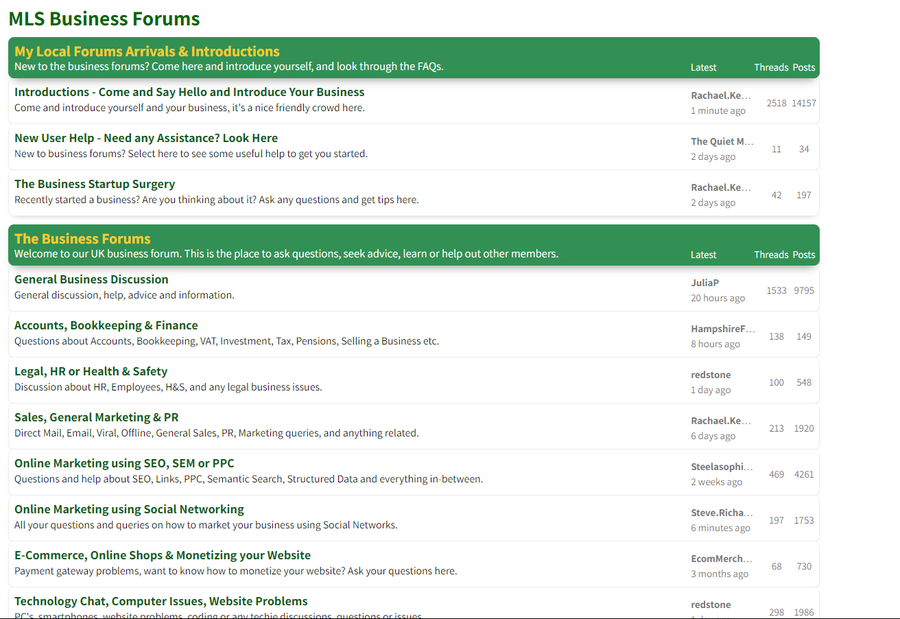The height and width of the screenshot is (619, 900).
Task: Open E-Commerce, Online Shops & Monetizing forum
Action: (162, 555)
